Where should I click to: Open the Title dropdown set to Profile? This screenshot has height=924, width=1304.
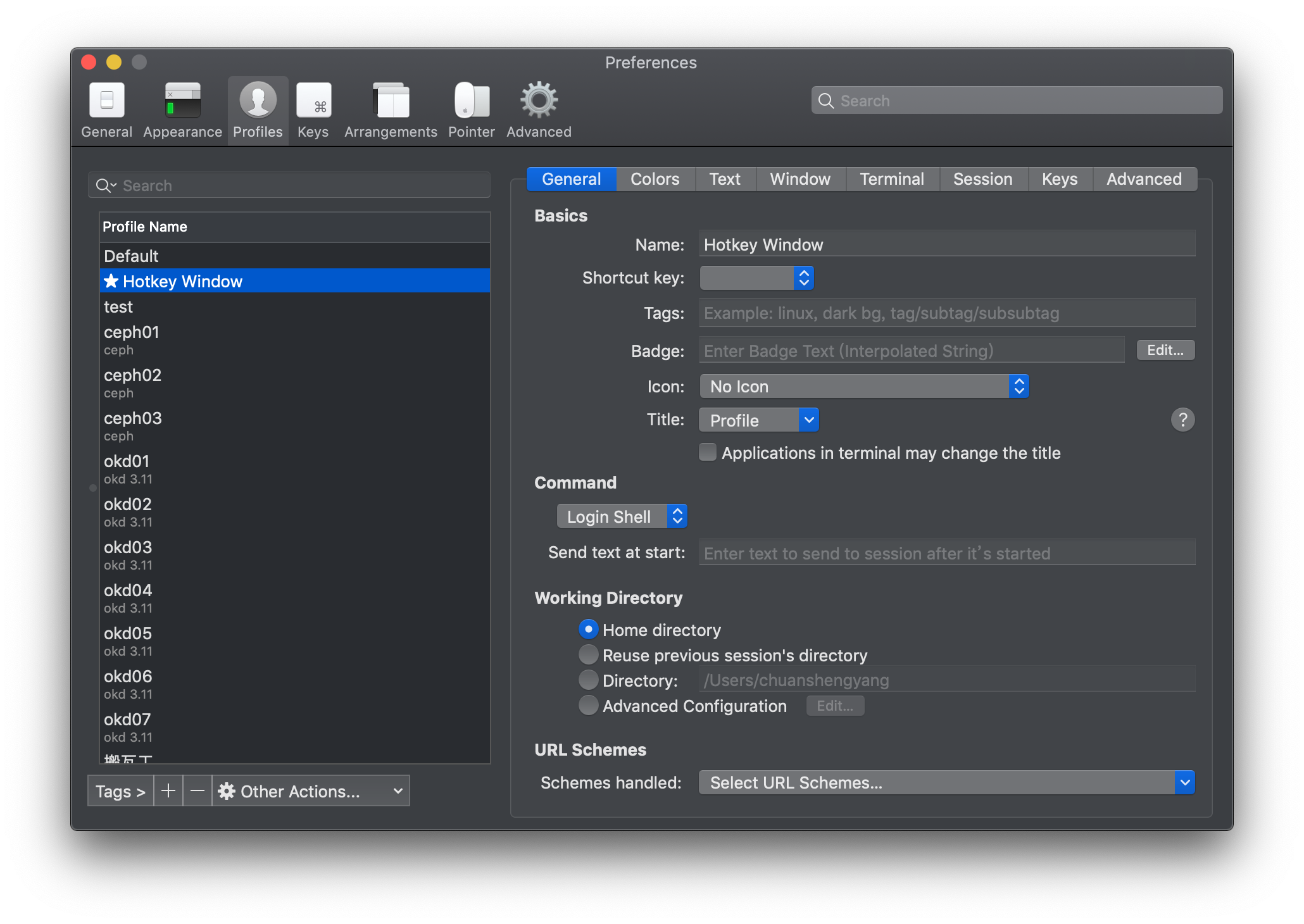pyautogui.click(x=758, y=420)
